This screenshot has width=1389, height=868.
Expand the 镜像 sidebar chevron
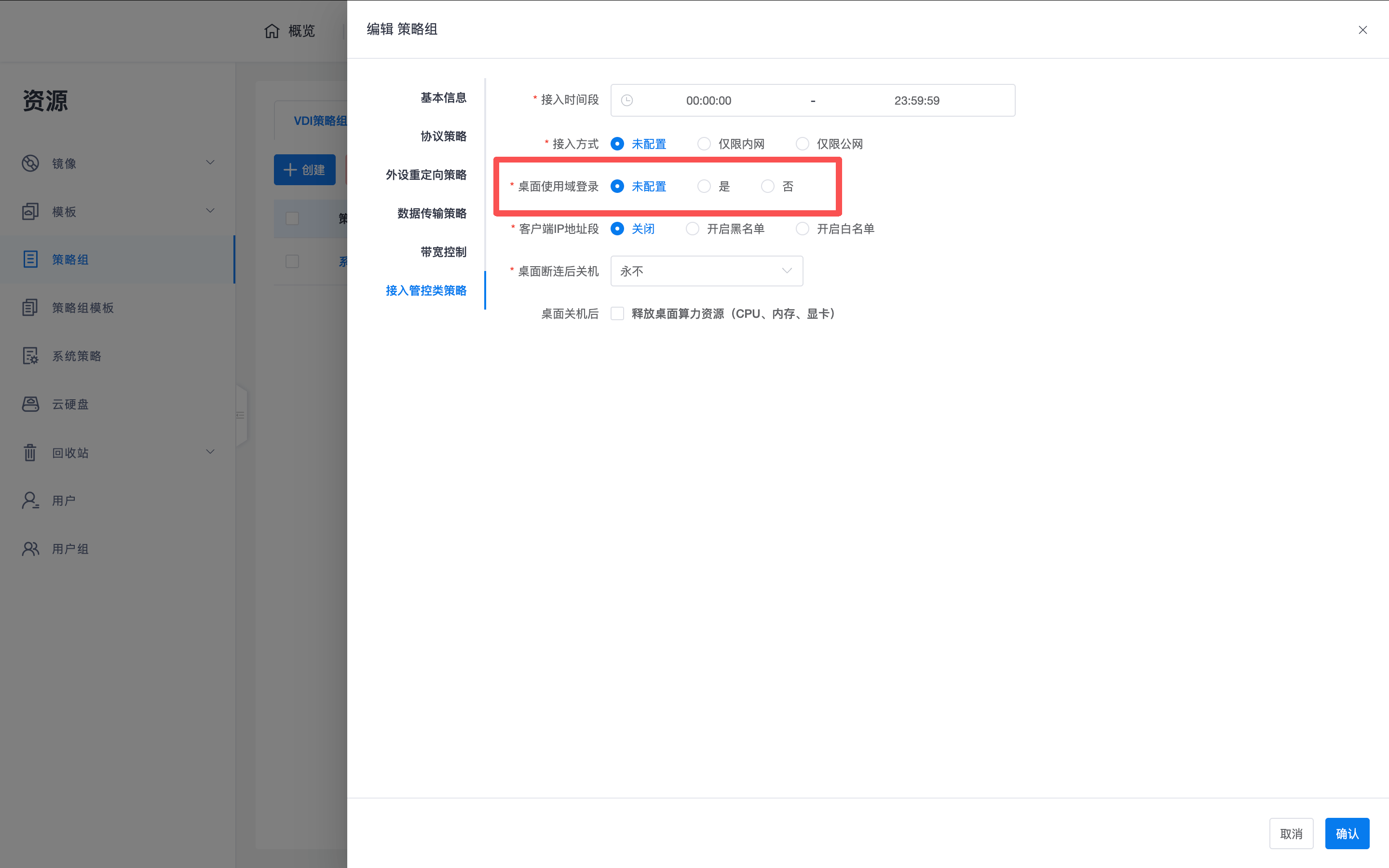tap(210, 163)
